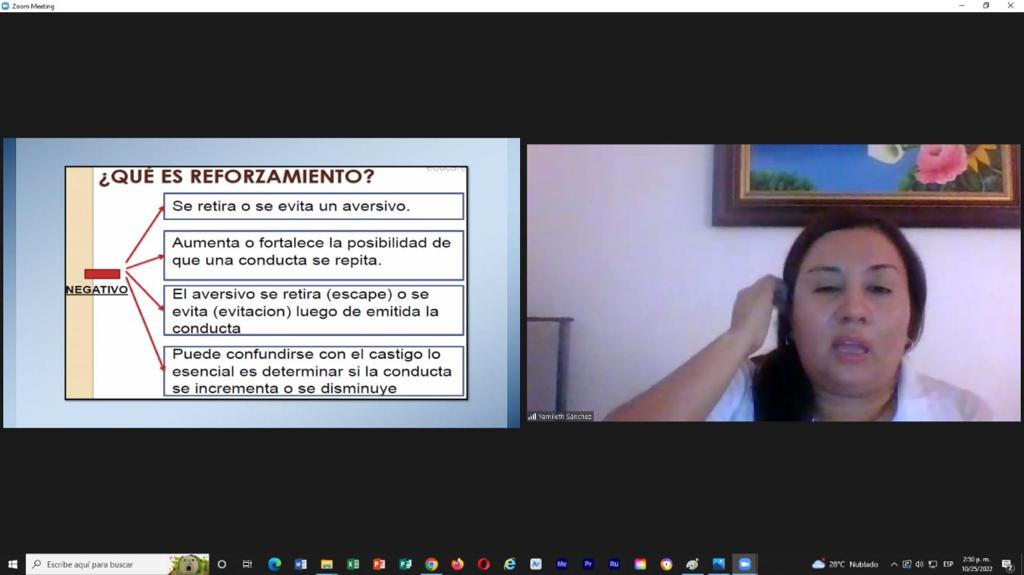The width and height of the screenshot is (1024, 575).
Task: Show hidden system tray icons
Action: click(894, 564)
